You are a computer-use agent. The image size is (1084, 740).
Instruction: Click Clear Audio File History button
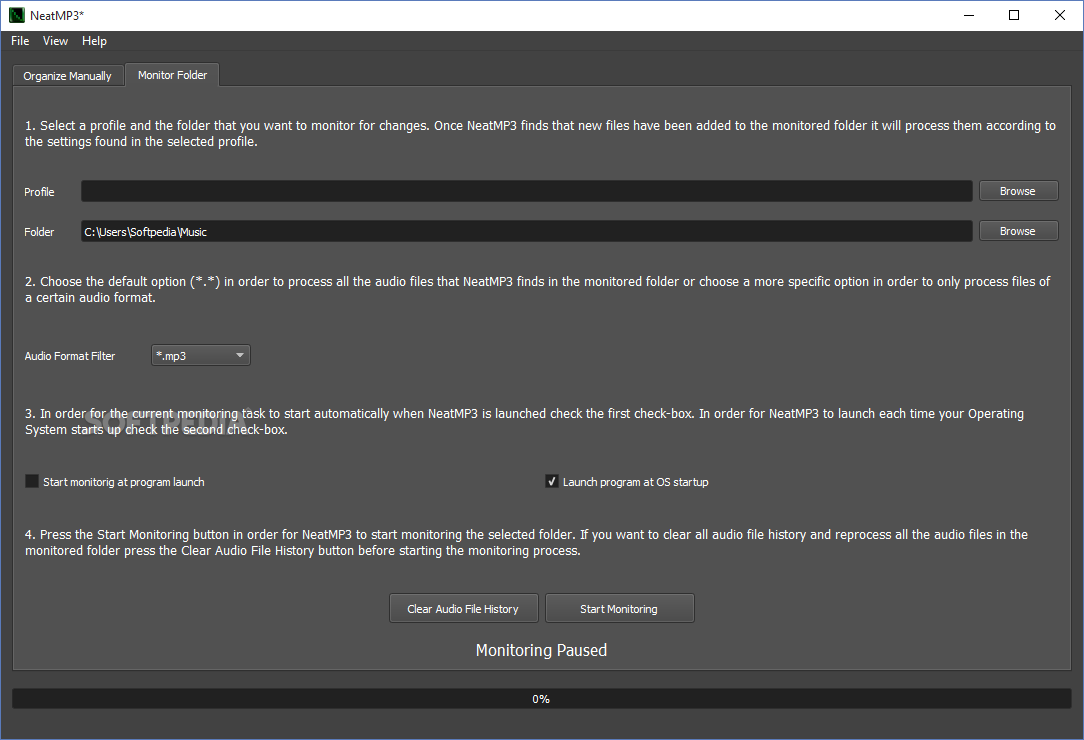click(463, 609)
